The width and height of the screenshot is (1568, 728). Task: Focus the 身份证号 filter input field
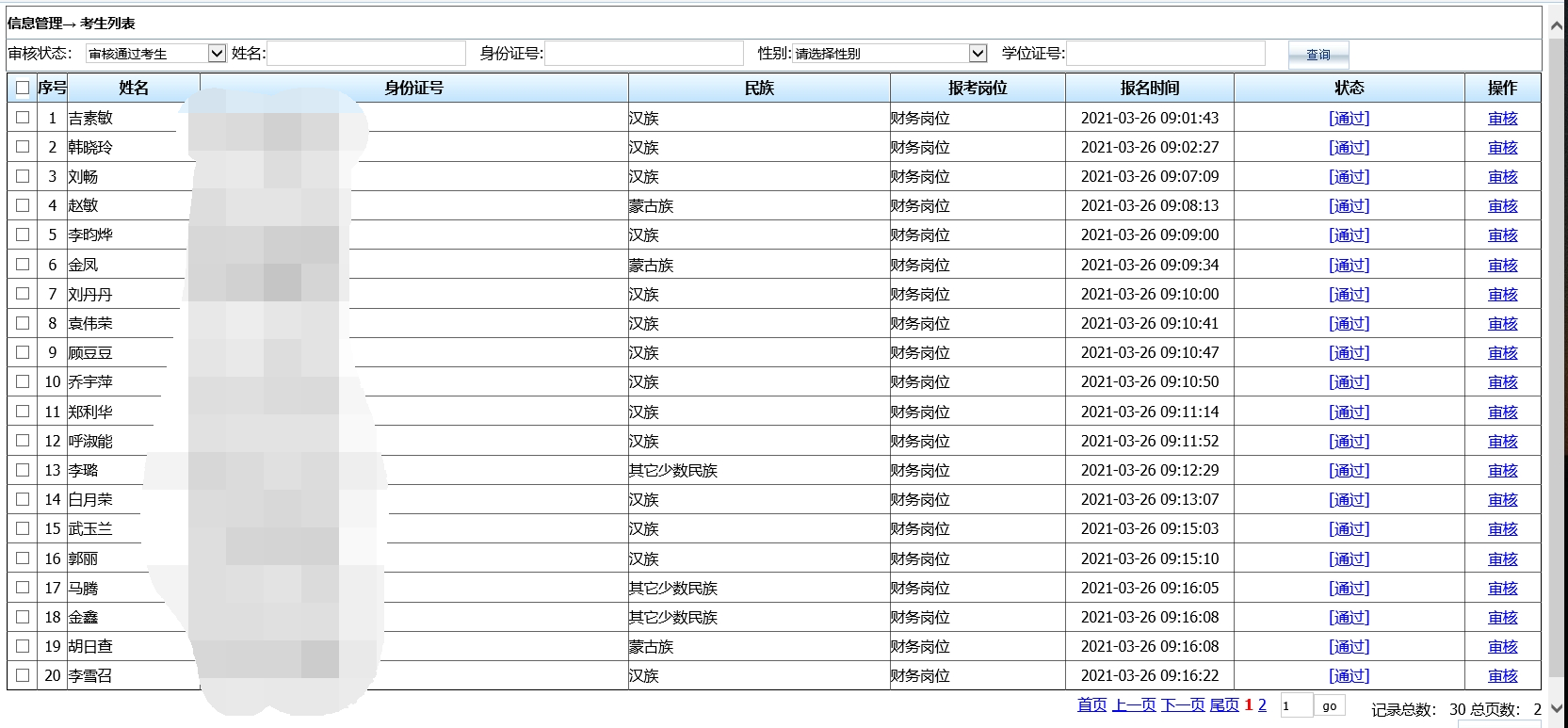pyautogui.click(x=643, y=54)
